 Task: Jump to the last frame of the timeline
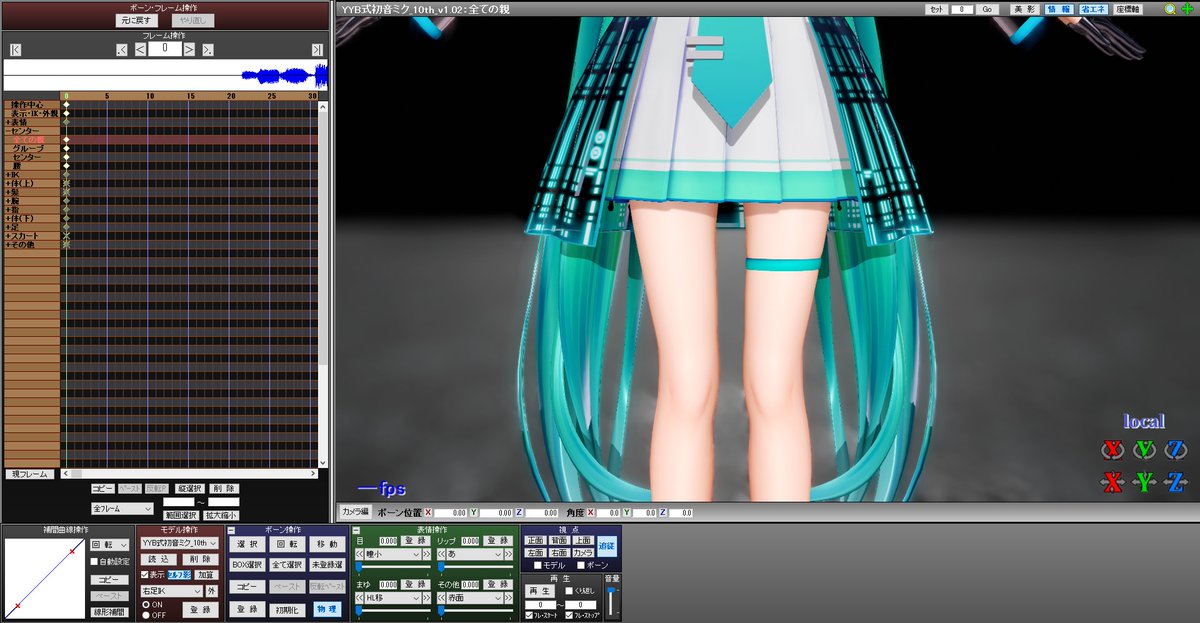pyautogui.click(x=317, y=49)
